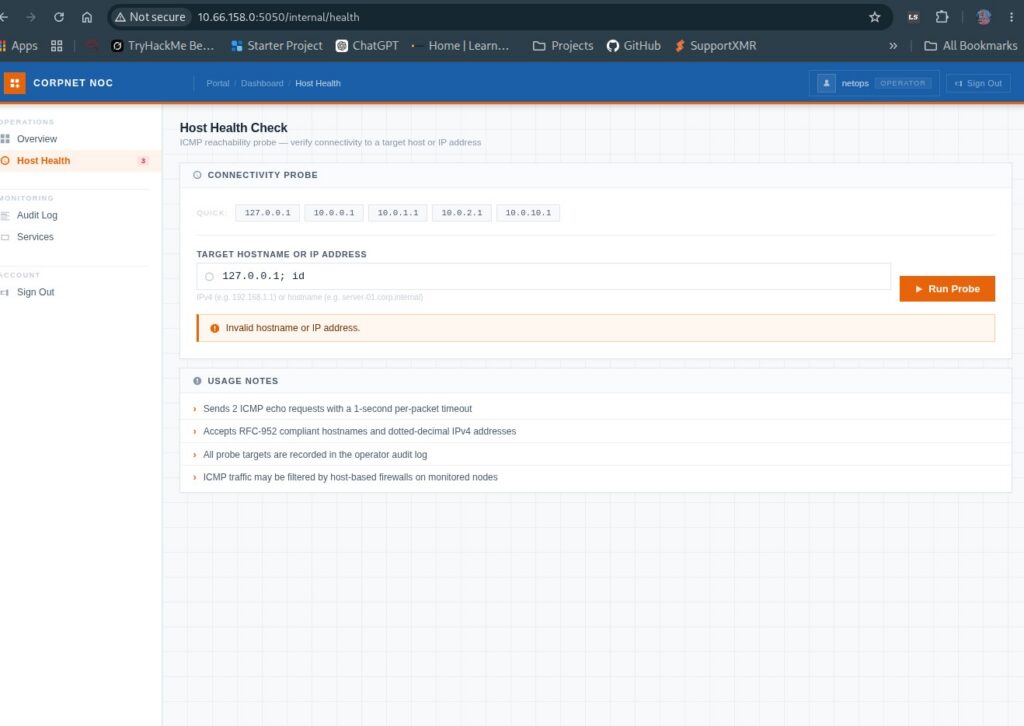This screenshot has height=726, width=1024.
Task: Open the browser three-dot menu
Action: coord(1011,17)
